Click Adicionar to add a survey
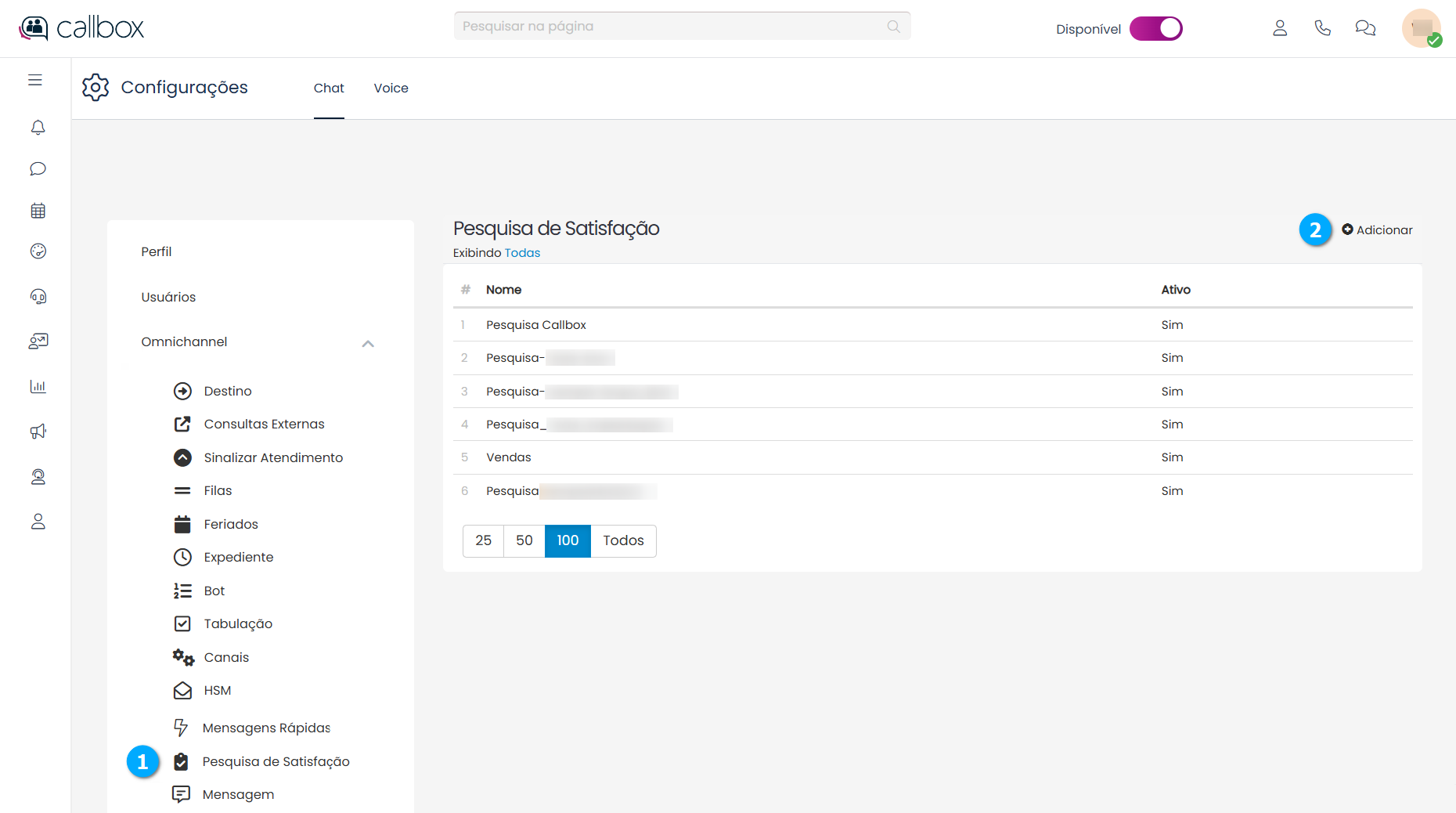Image resolution: width=1456 pixels, height=813 pixels. 1377,230
